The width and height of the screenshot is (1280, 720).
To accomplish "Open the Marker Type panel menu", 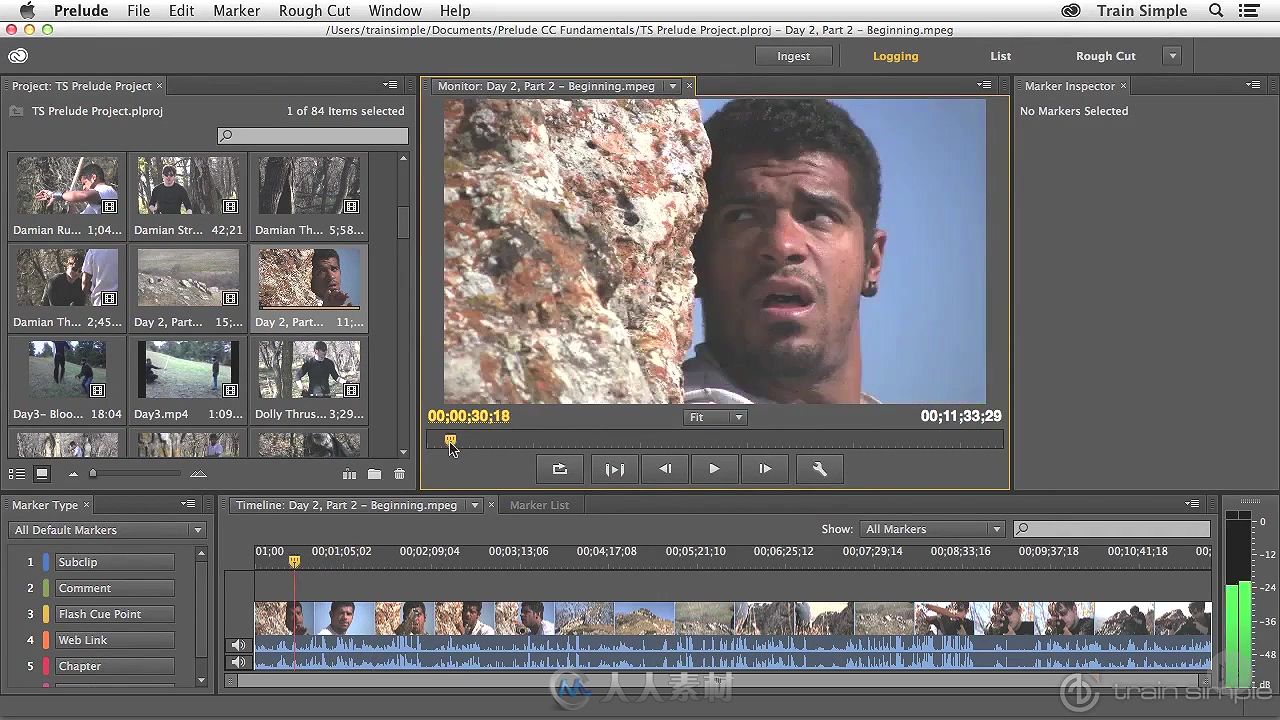I will click(188, 504).
